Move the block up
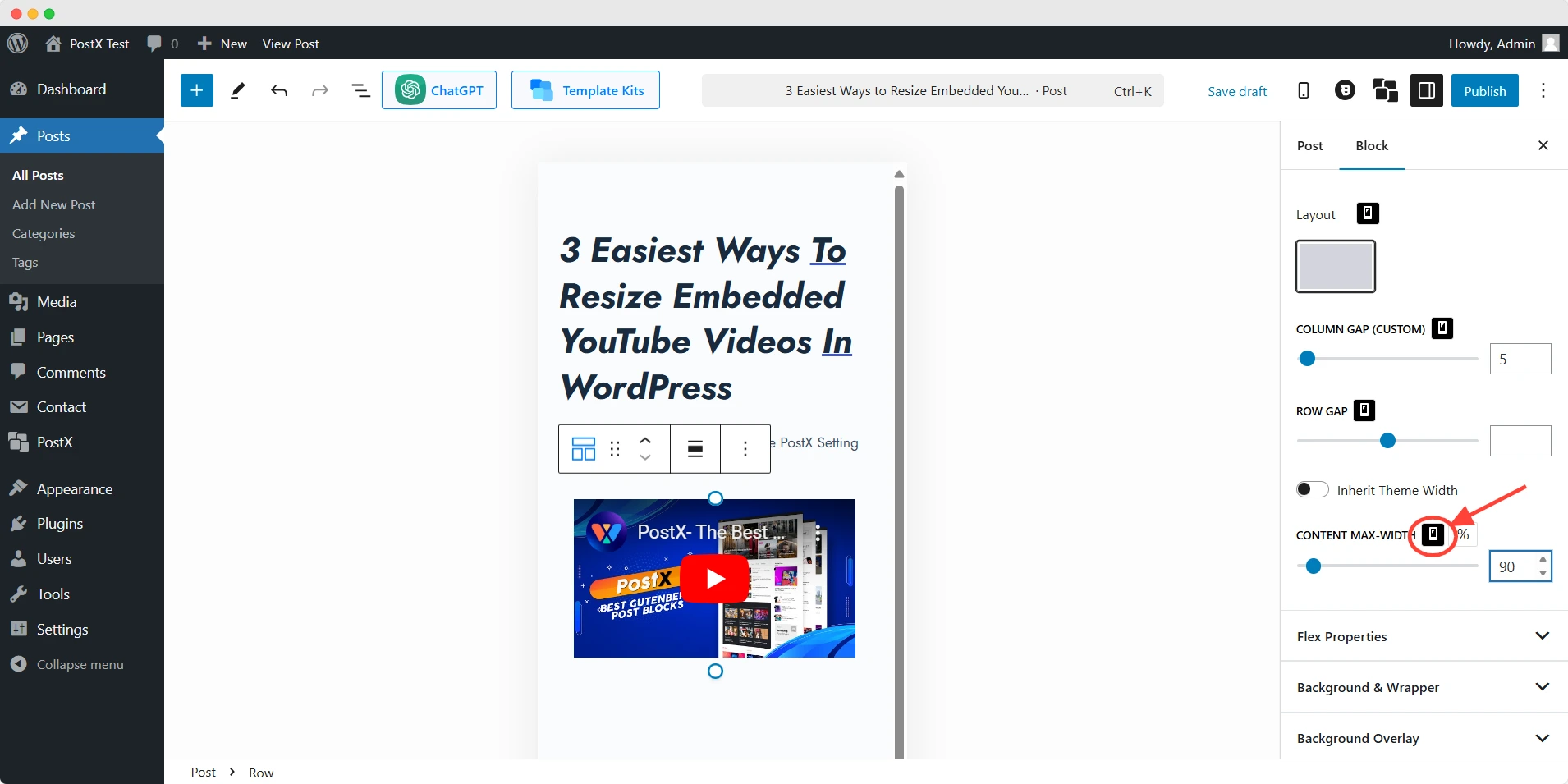Image resolution: width=1568 pixels, height=784 pixels. (x=645, y=440)
